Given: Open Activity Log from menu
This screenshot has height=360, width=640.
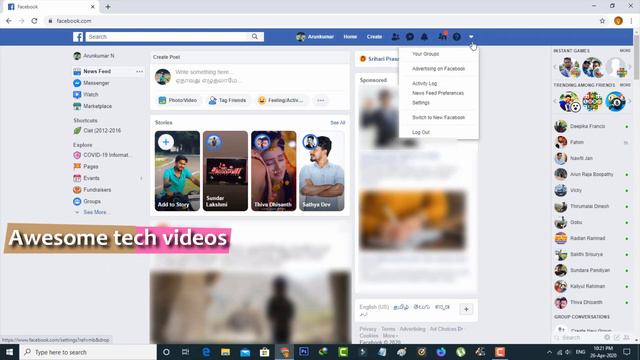Looking at the screenshot, I should click(x=424, y=83).
